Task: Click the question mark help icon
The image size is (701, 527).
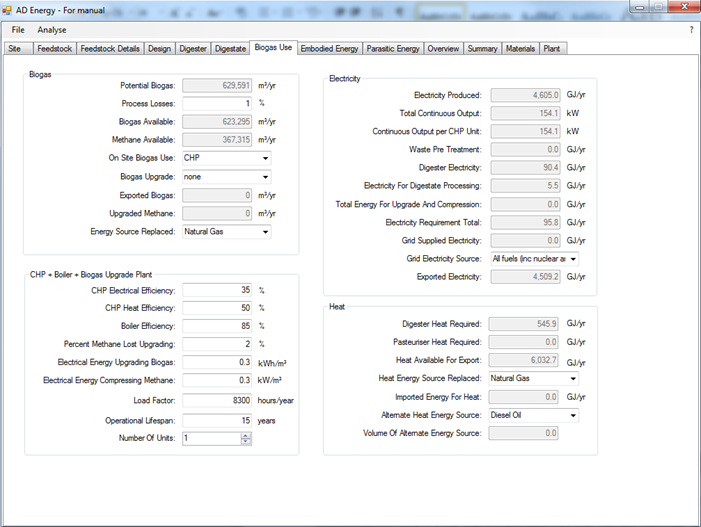Action: click(x=691, y=30)
